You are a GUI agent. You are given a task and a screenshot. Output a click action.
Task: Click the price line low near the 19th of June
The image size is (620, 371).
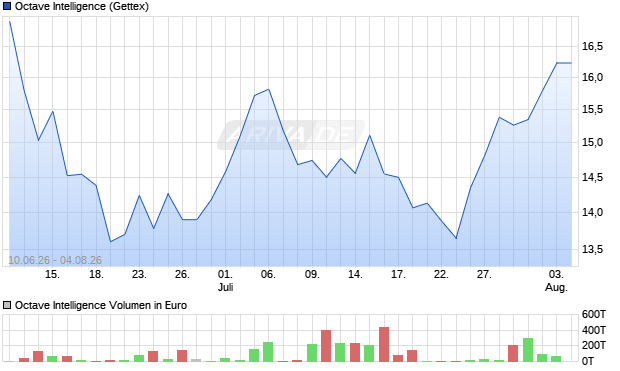point(110,241)
